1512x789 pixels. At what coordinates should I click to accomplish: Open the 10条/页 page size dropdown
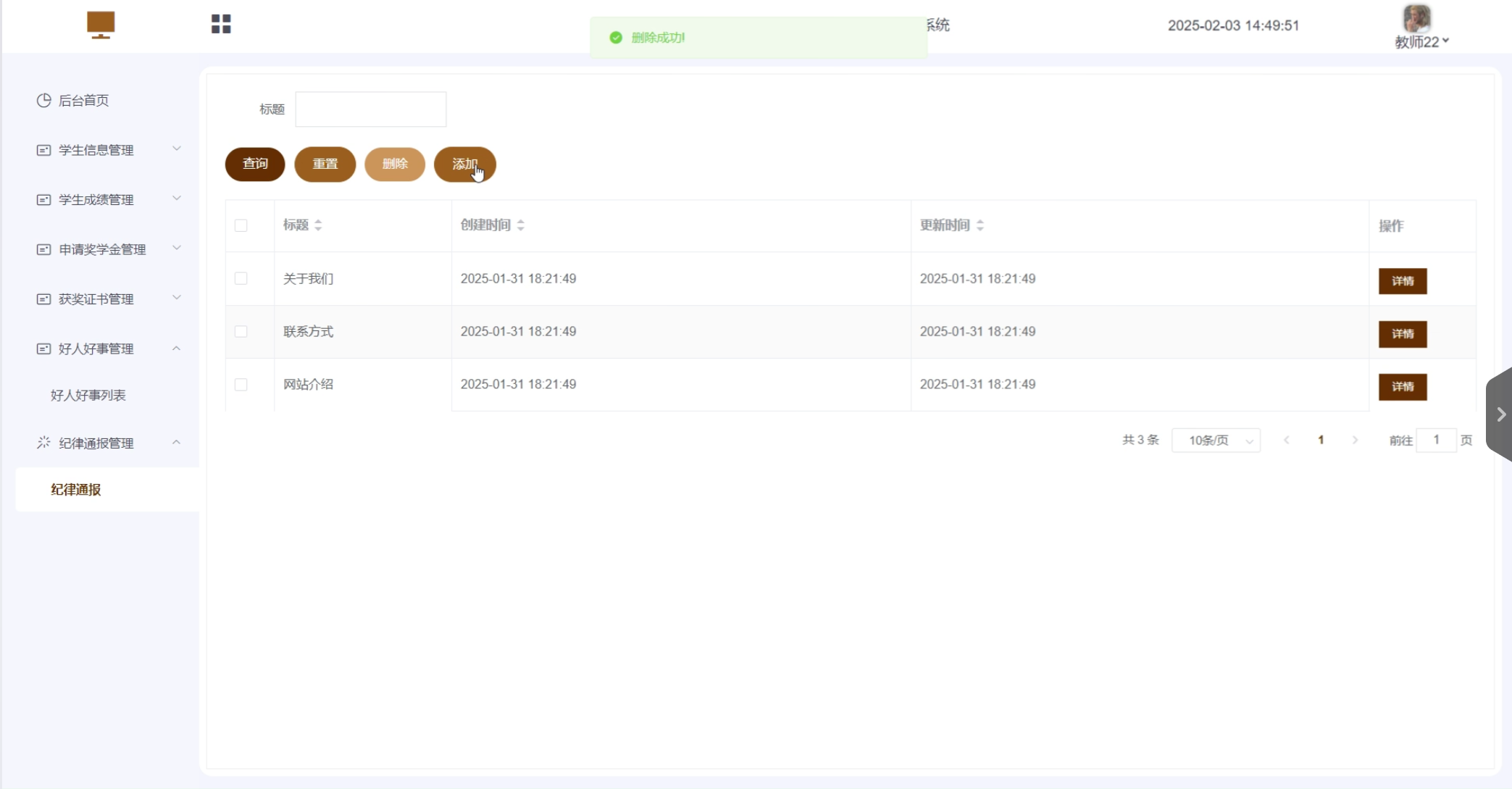[1216, 441]
